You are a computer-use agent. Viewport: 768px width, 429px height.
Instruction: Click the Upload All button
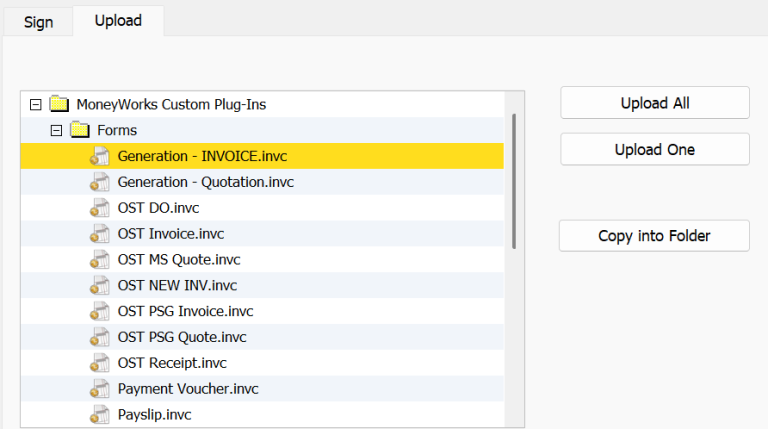pyautogui.click(x=655, y=103)
